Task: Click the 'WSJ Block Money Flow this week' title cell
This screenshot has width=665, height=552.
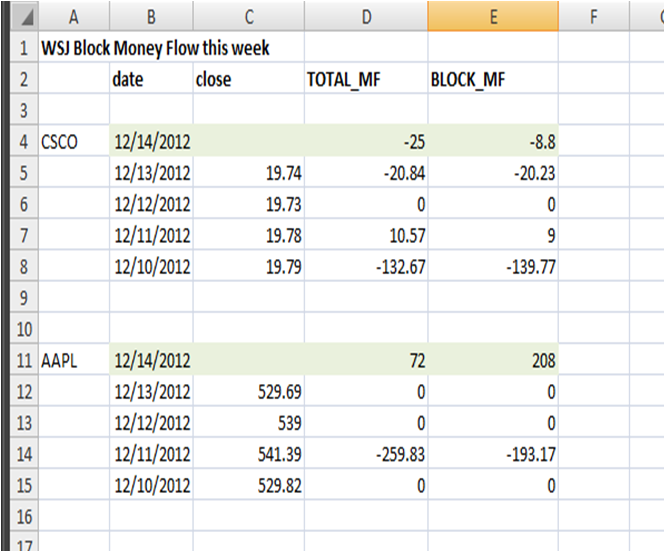Action: 155,47
